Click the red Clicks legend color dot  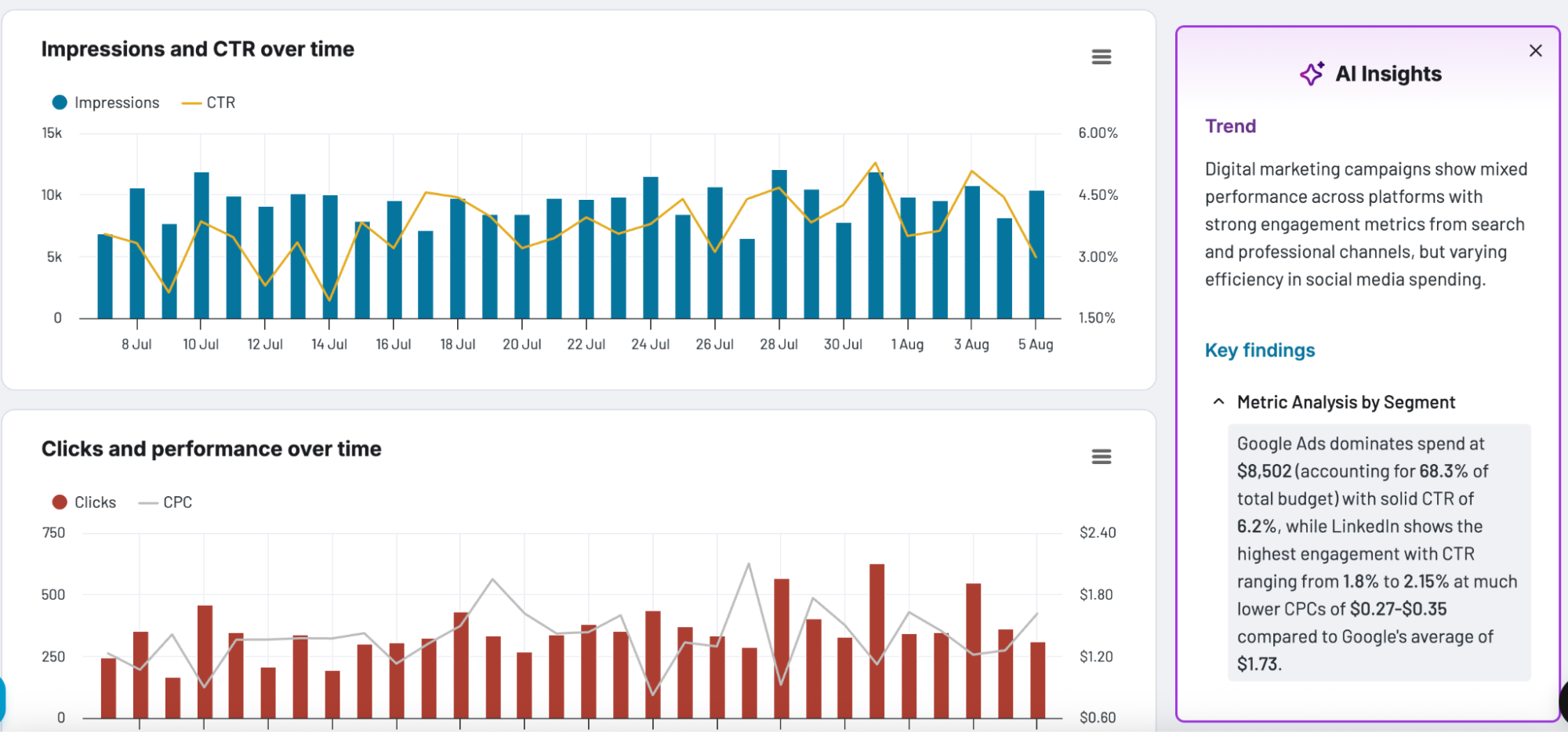pos(60,502)
